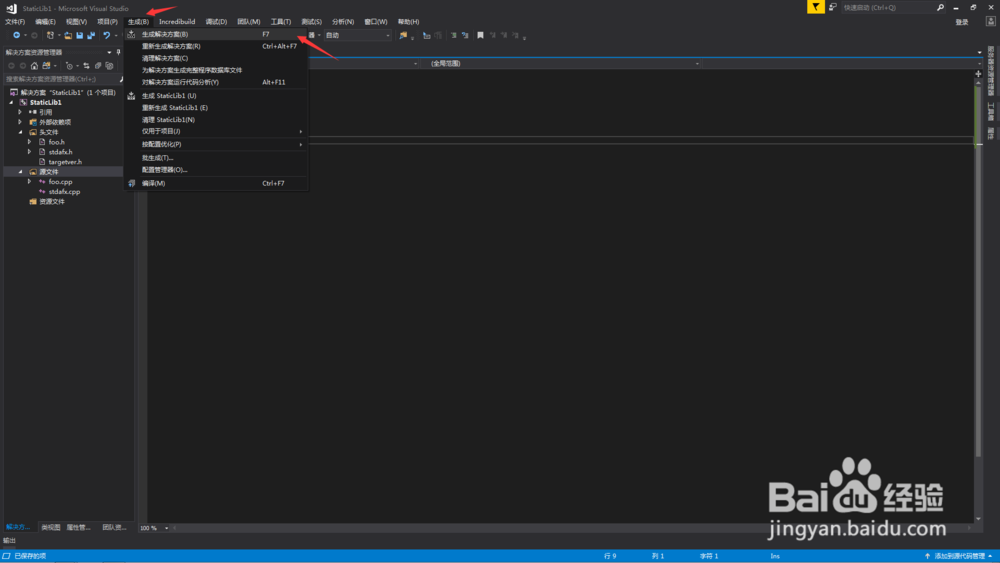Click the navigate back toolbar icon
Screen dimensions: 1000x563
(16, 35)
